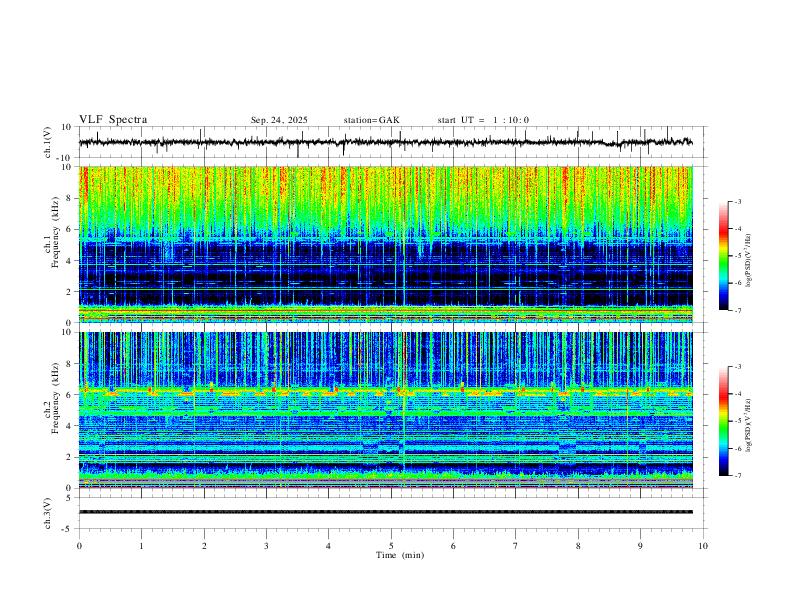Click the ch.2 PSD color scale bar

coord(723,421)
